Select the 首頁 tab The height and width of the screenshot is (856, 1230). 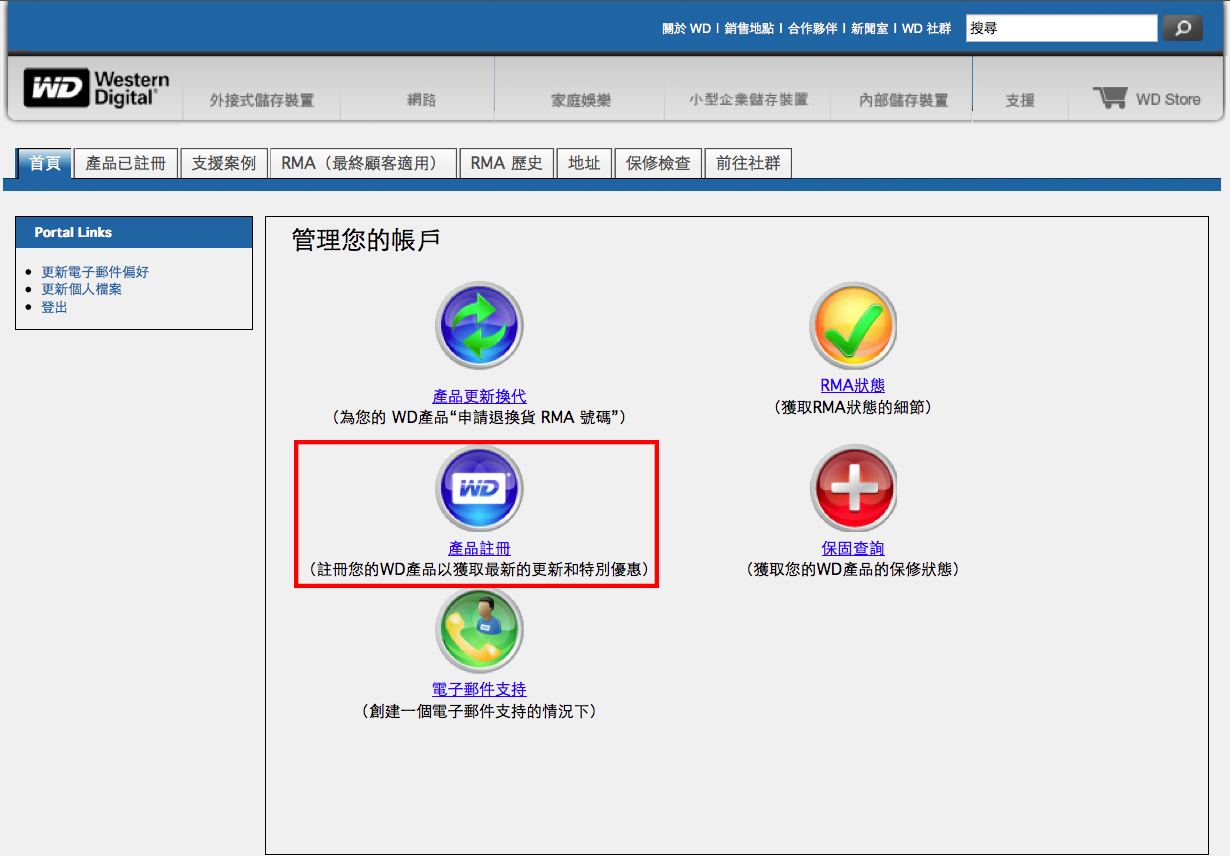45,163
